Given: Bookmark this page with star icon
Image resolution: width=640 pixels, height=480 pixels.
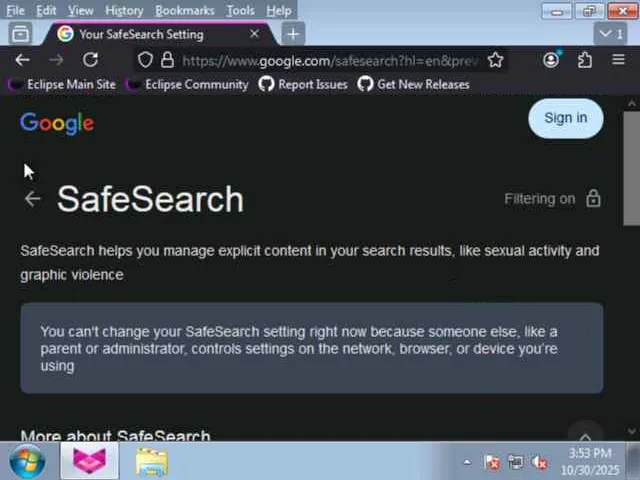Looking at the screenshot, I should coord(495,60).
